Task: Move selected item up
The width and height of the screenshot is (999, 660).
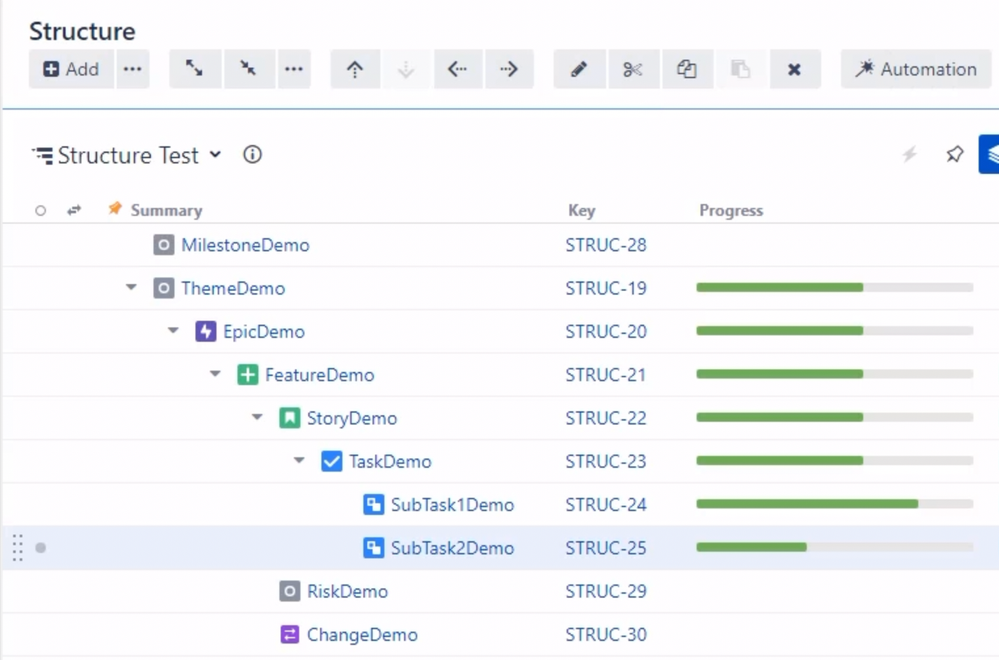Action: 355,69
